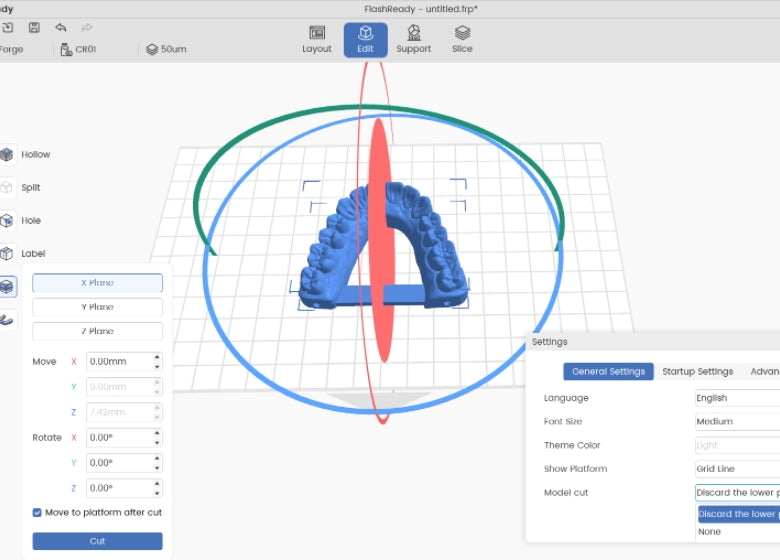Image resolution: width=780 pixels, height=560 pixels.
Task: Click the Move X value field
Action: 118,362
